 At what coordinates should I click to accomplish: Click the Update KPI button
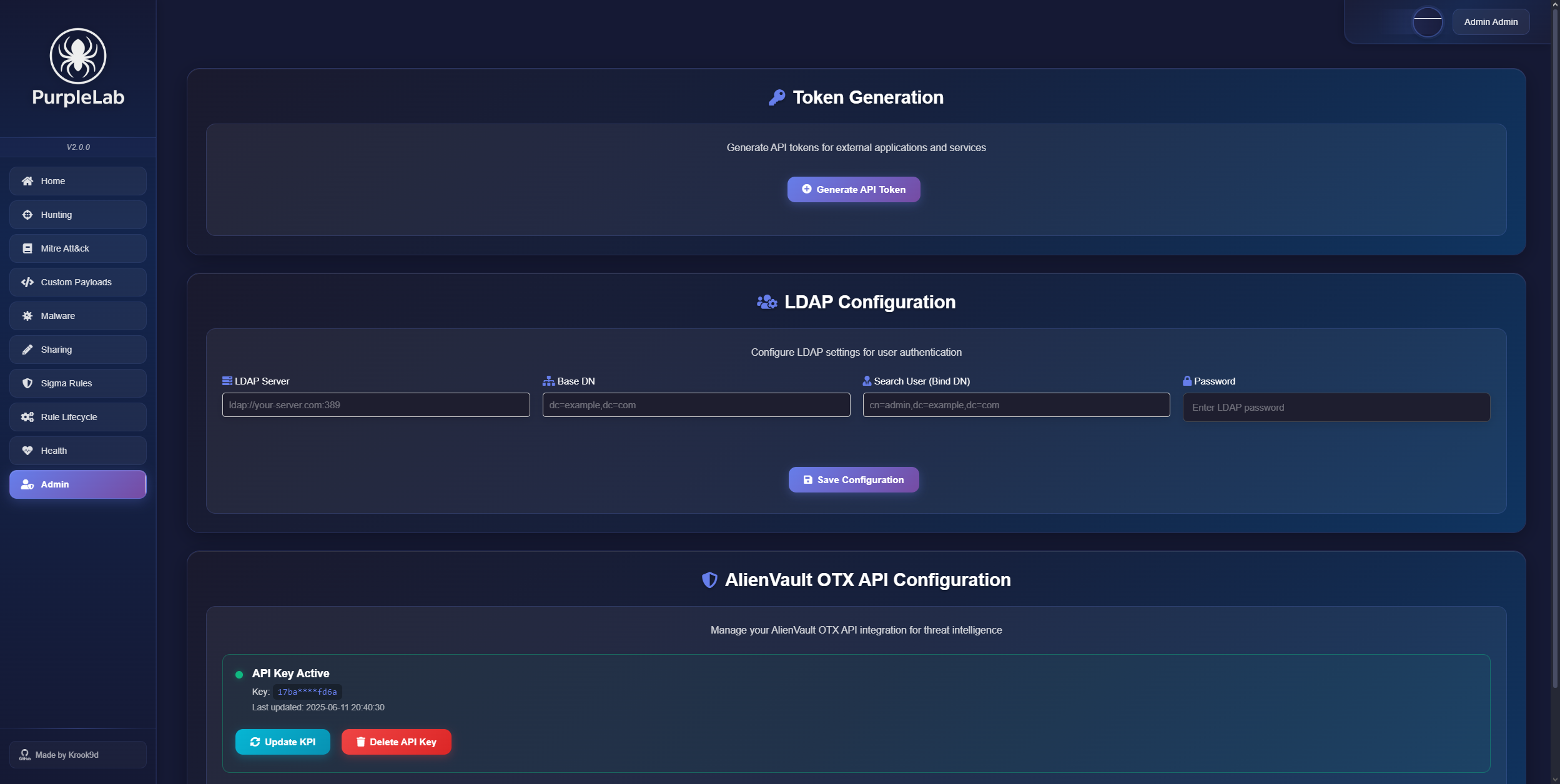[282, 742]
